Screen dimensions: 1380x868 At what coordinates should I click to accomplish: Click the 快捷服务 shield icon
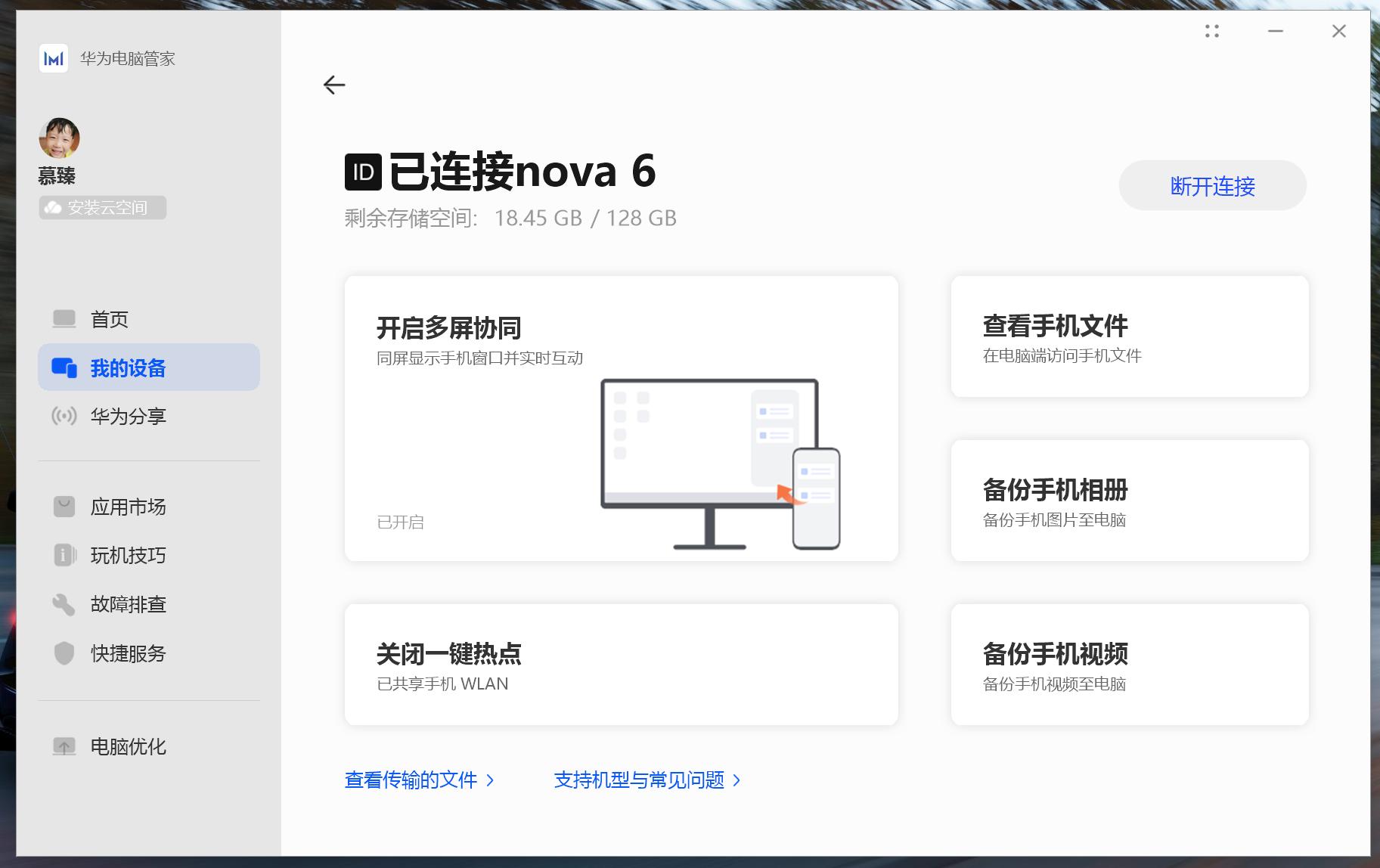[x=64, y=653]
